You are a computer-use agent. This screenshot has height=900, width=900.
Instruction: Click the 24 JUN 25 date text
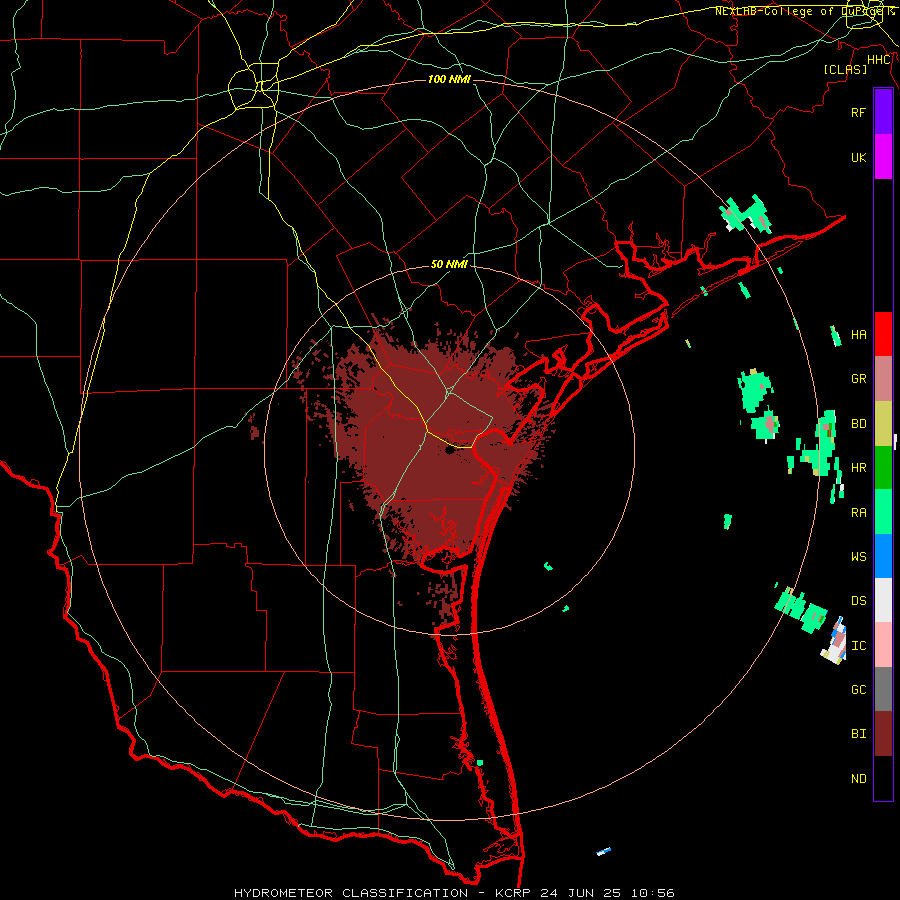coord(584,893)
